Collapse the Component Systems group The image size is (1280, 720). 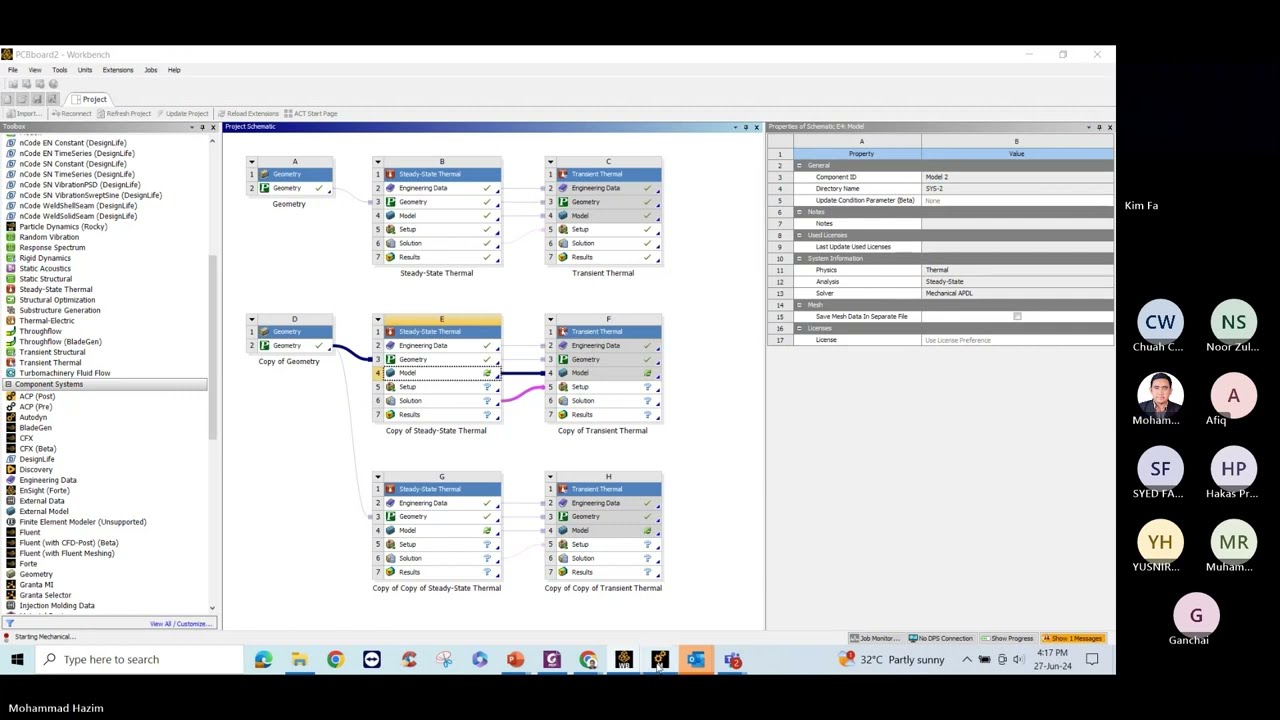8,384
